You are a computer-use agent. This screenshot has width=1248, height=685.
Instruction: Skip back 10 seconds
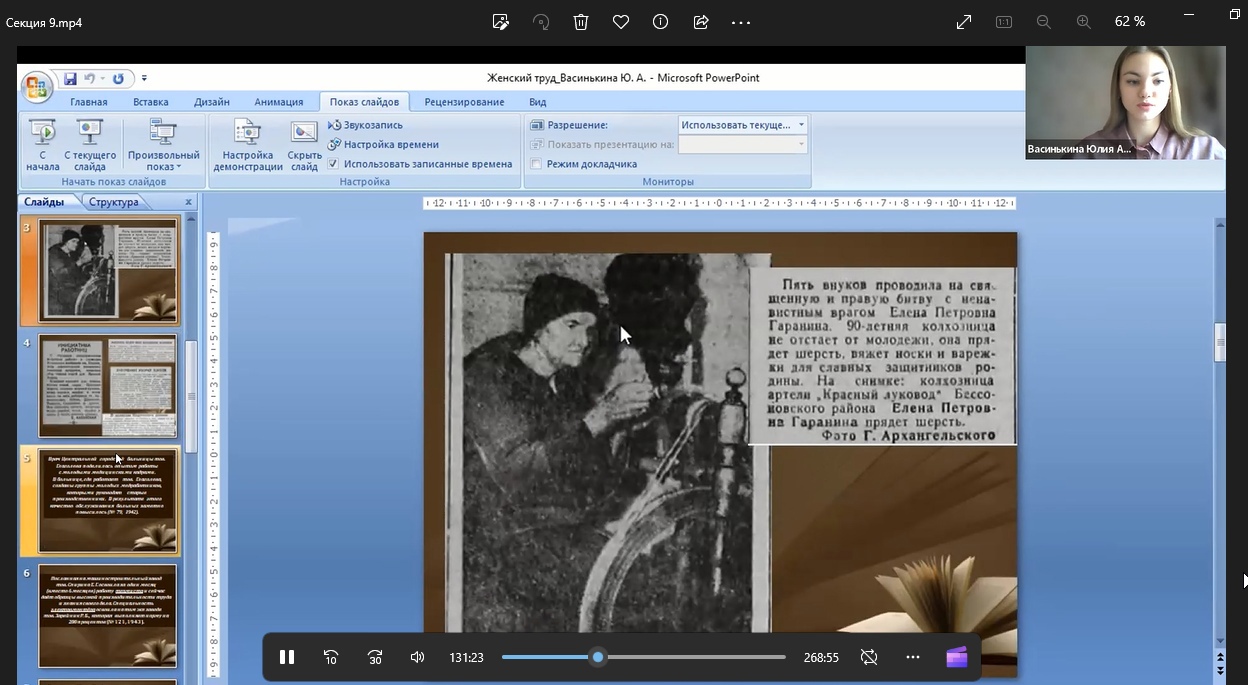[x=331, y=657]
